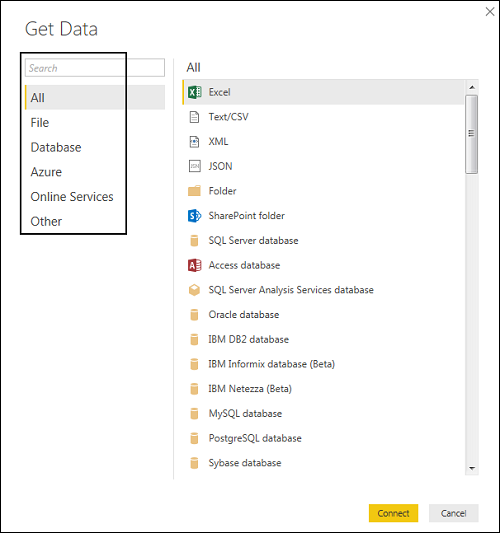Click the Connect button
Screen dimensions: 500x533
tap(393, 513)
